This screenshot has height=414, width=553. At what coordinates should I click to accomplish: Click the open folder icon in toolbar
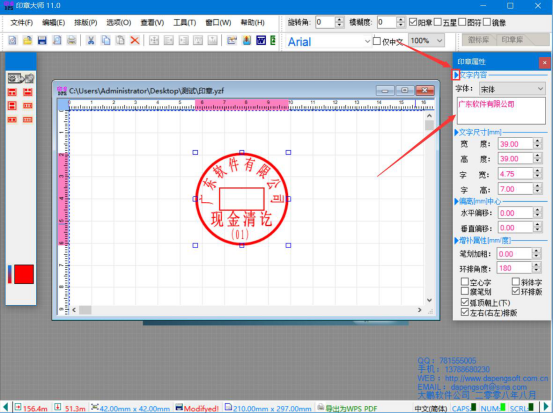[28, 40]
